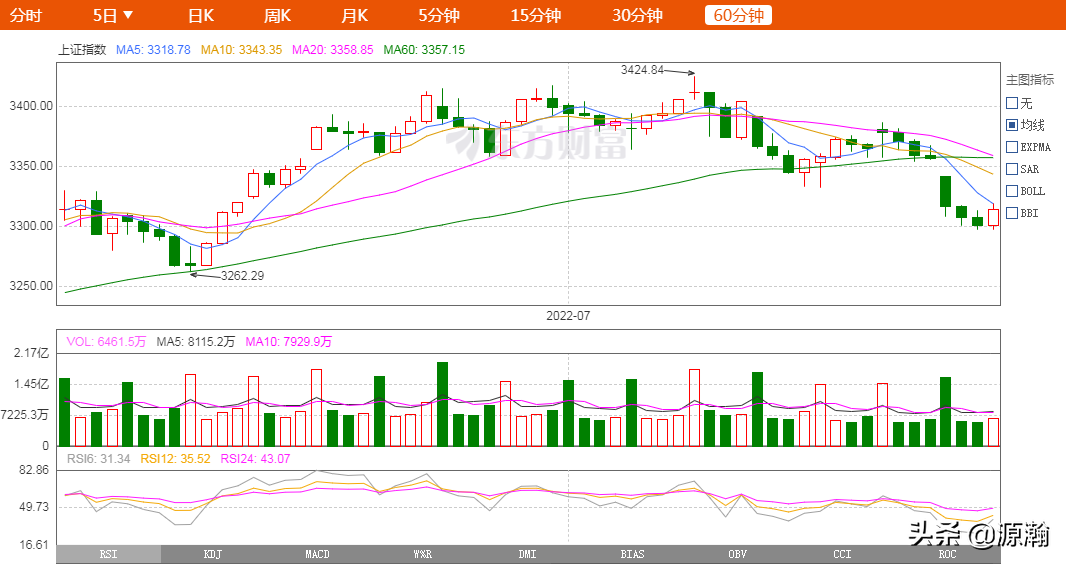Select the RSI indicator tab

(x=109, y=554)
